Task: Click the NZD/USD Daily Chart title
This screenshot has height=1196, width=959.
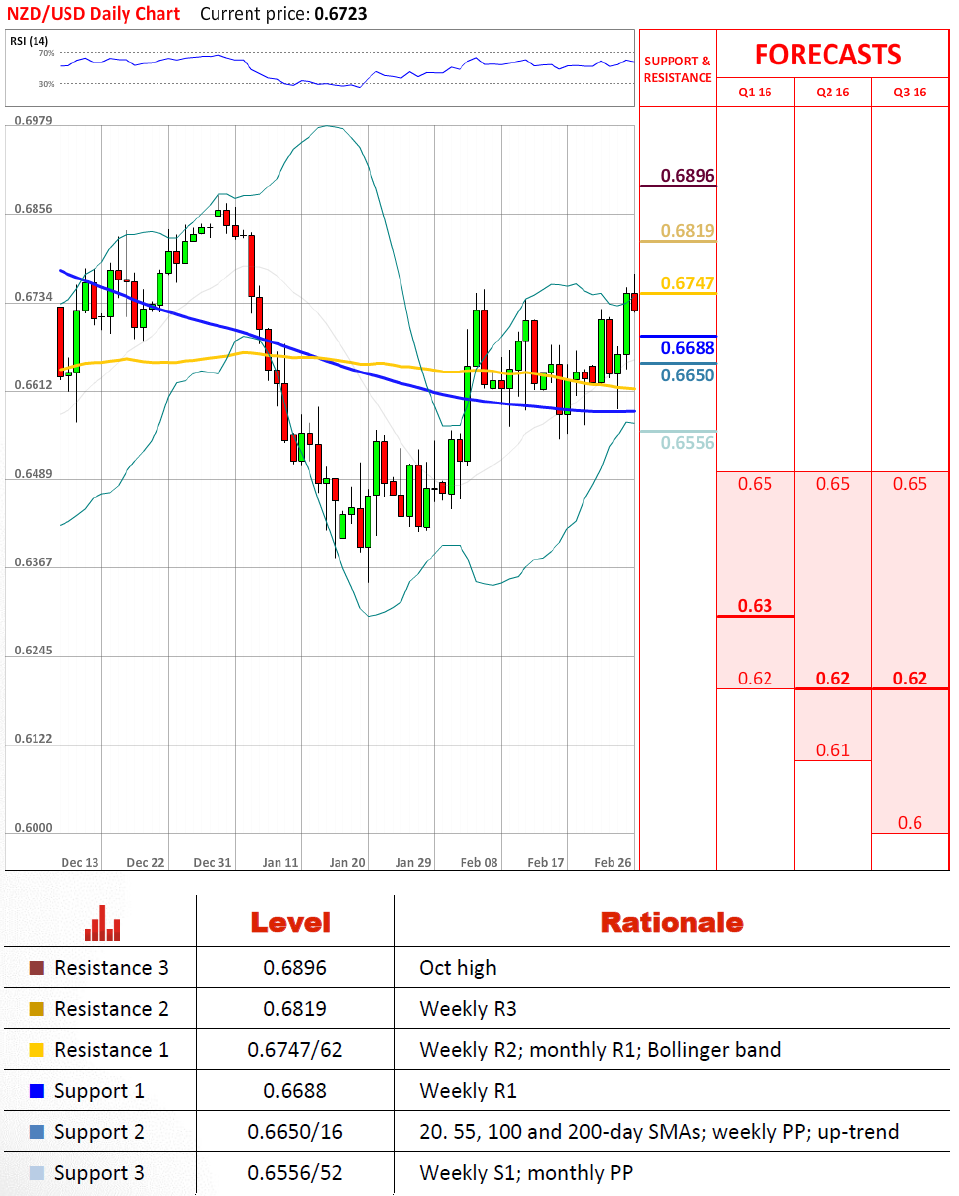Action: (93, 14)
